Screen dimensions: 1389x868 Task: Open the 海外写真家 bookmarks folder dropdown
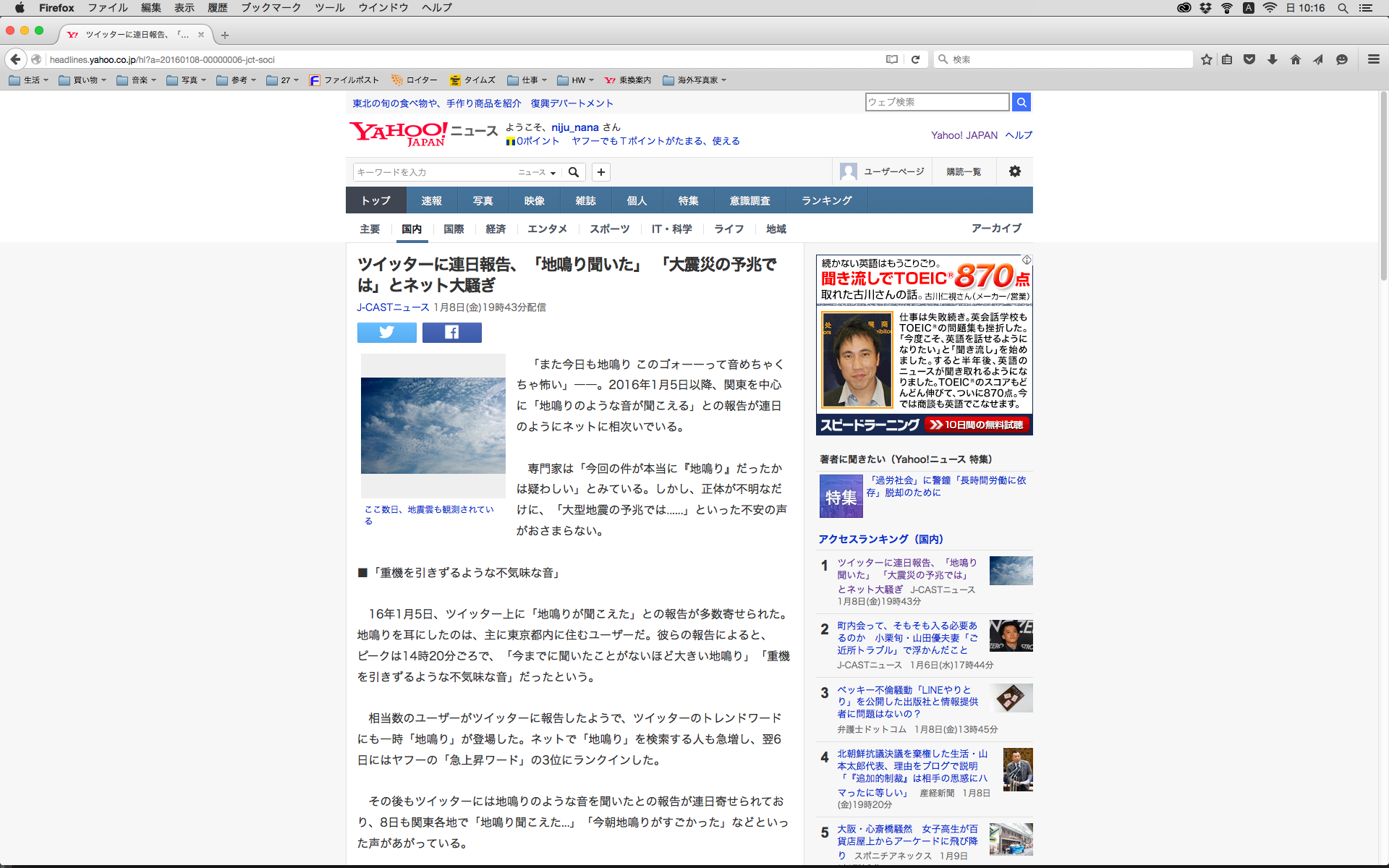694,80
